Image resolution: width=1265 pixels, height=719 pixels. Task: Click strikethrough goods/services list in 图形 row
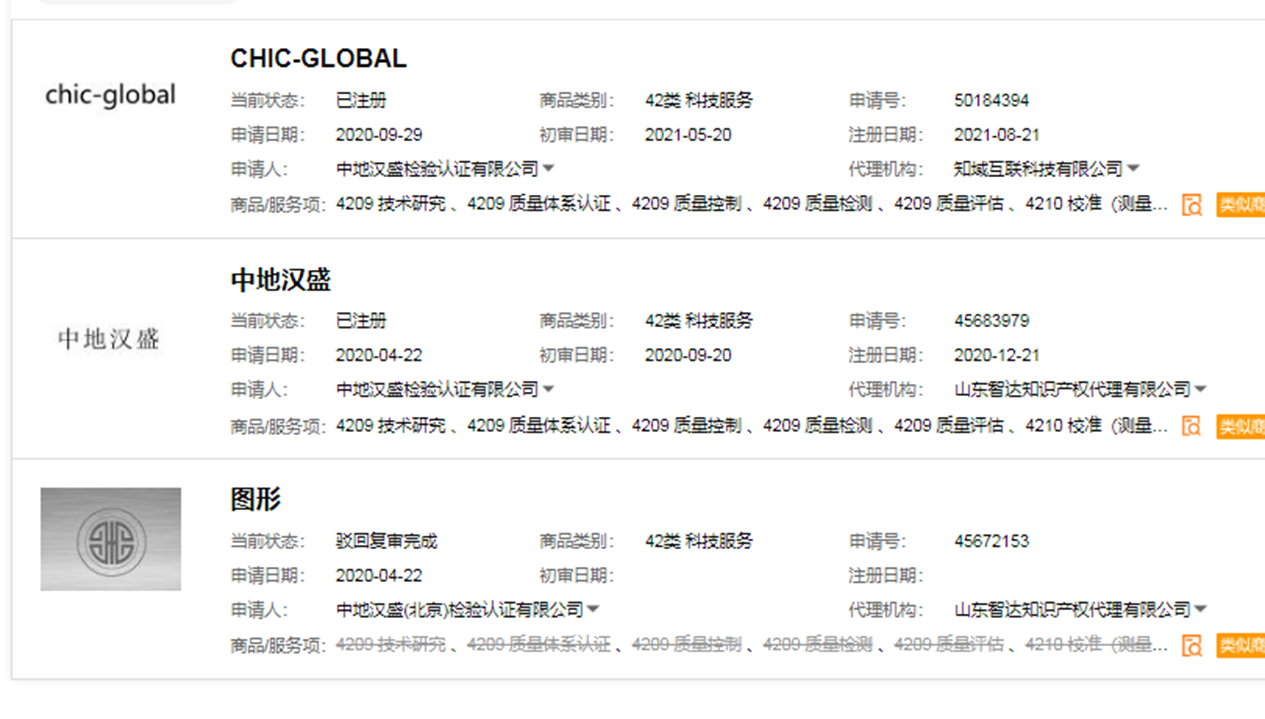click(750, 645)
